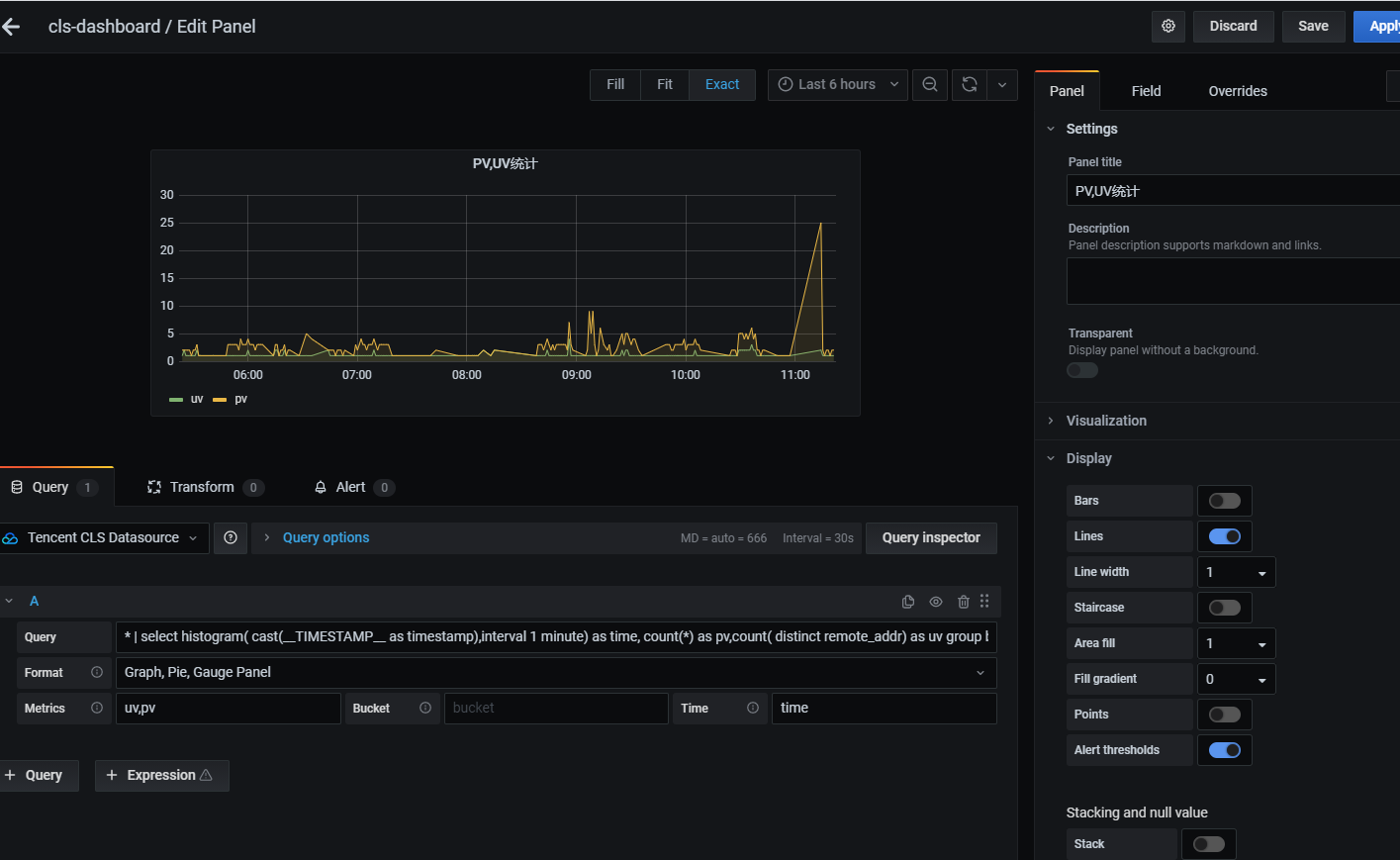
Task: Open refresh interval dropdown arrow
Action: (x=1002, y=84)
